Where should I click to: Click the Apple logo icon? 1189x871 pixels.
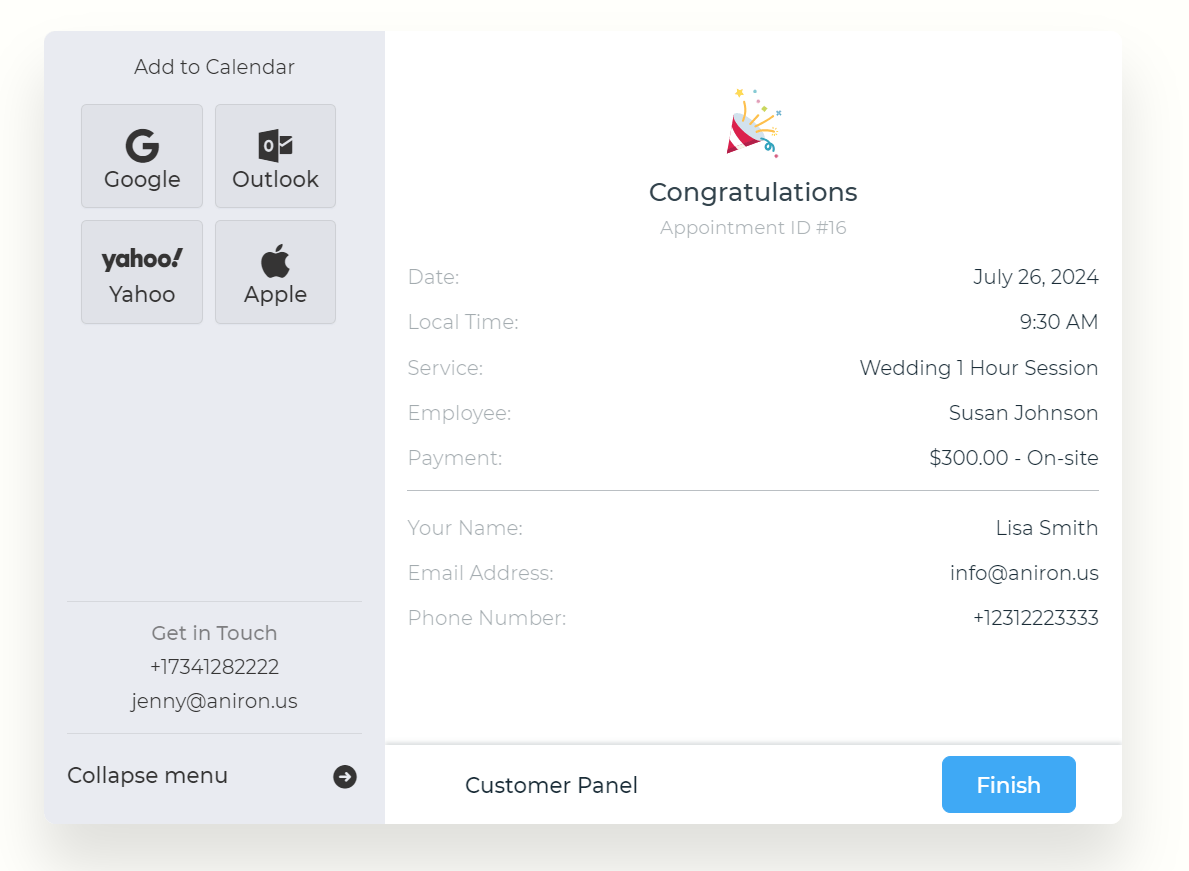click(275, 261)
